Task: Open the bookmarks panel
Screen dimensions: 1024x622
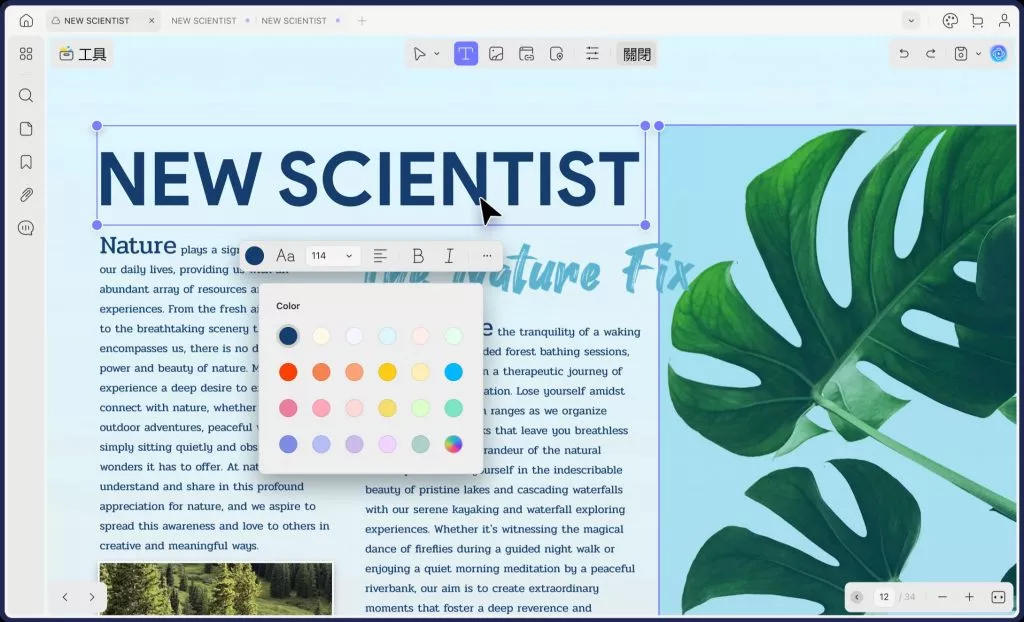Action: pyautogui.click(x=26, y=162)
